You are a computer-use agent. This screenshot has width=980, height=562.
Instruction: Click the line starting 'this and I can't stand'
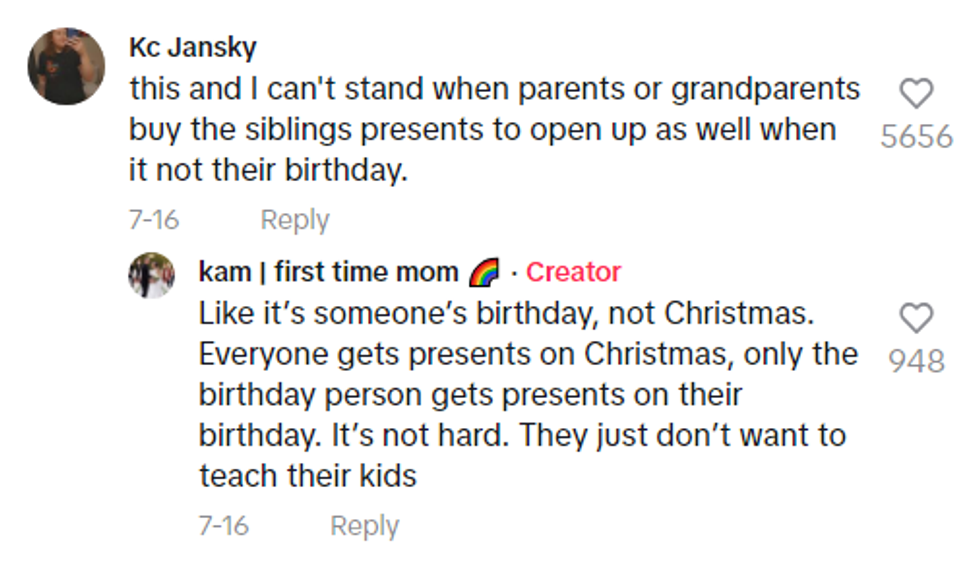pyautogui.click(x=494, y=89)
